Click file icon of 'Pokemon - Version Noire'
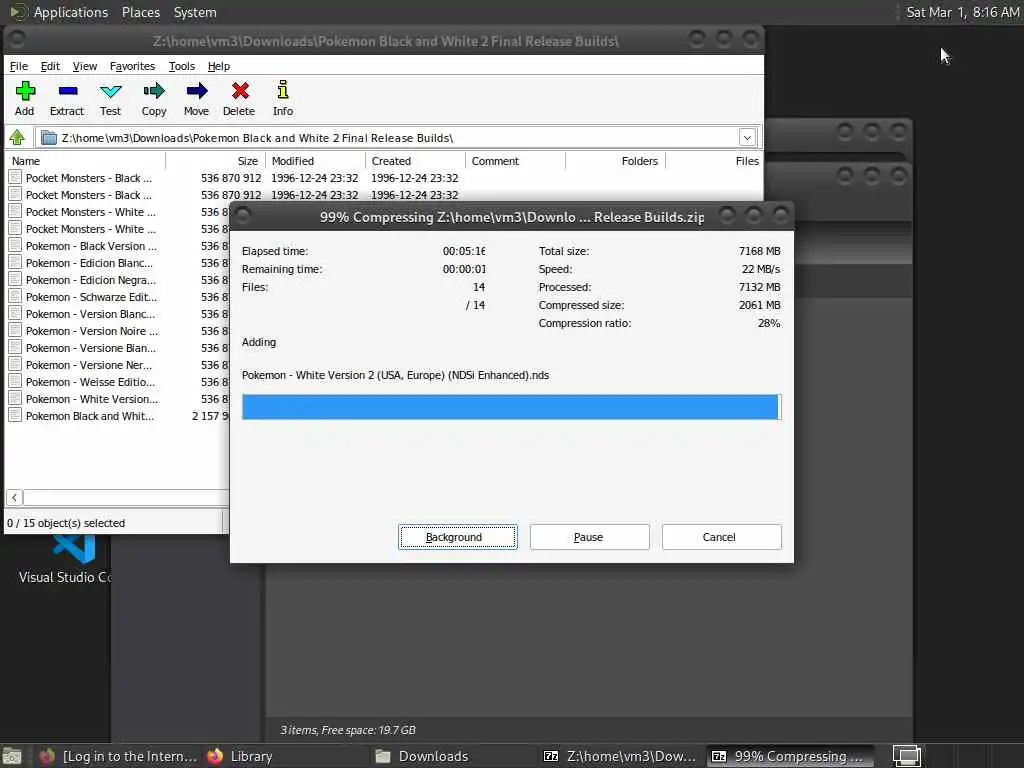The height and width of the screenshot is (768, 1024). point(15,330)
